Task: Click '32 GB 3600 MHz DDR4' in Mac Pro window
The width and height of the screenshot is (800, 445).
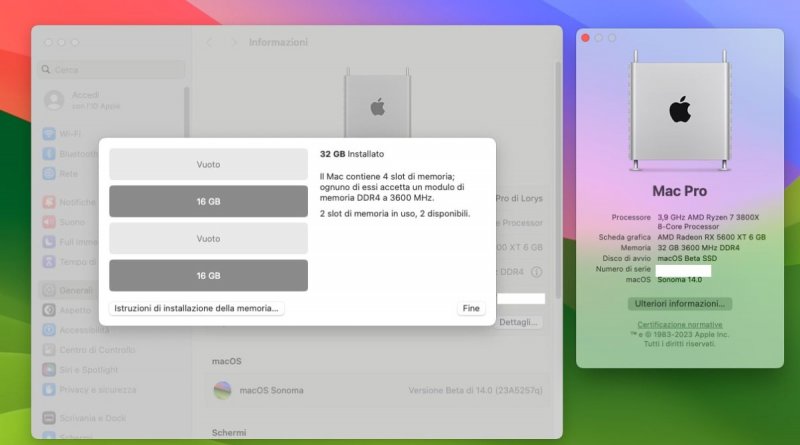Action: coord(698,248)
